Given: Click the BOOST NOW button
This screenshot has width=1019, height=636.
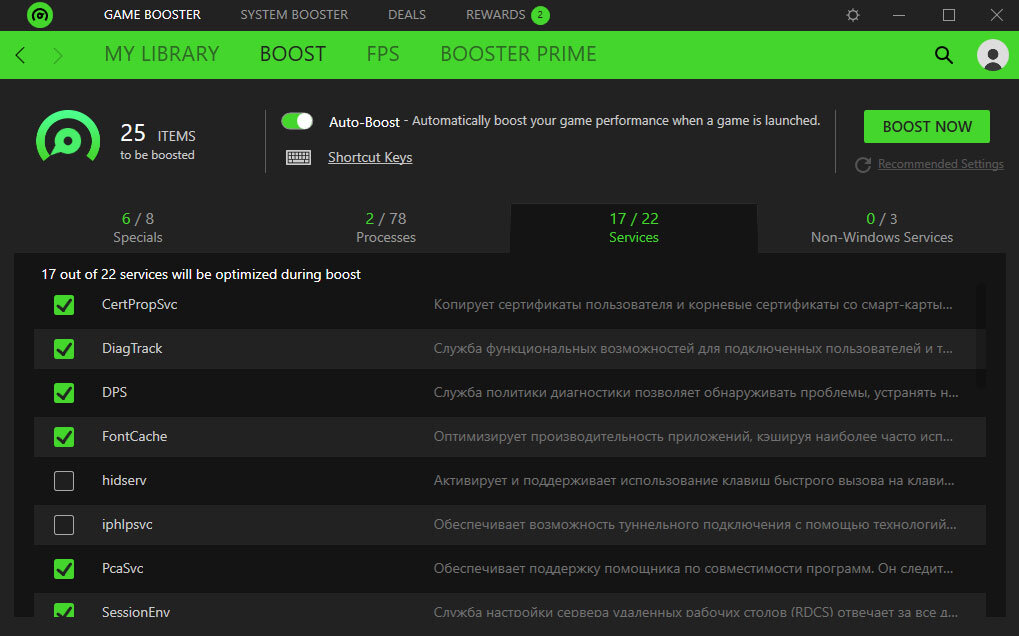Looking at the screenshot, I should pos(927,127).
